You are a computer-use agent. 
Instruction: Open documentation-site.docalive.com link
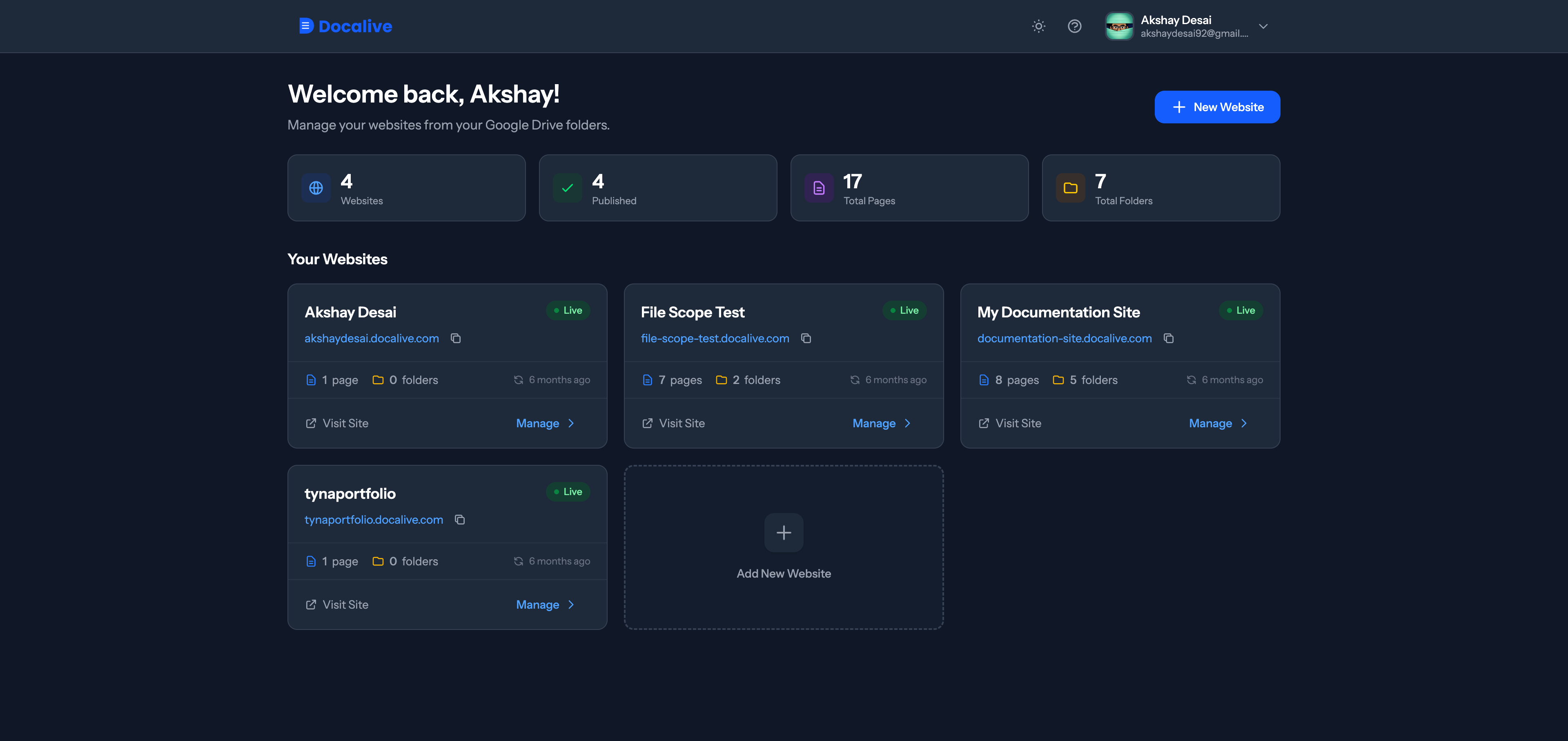tap(1064, 339)
